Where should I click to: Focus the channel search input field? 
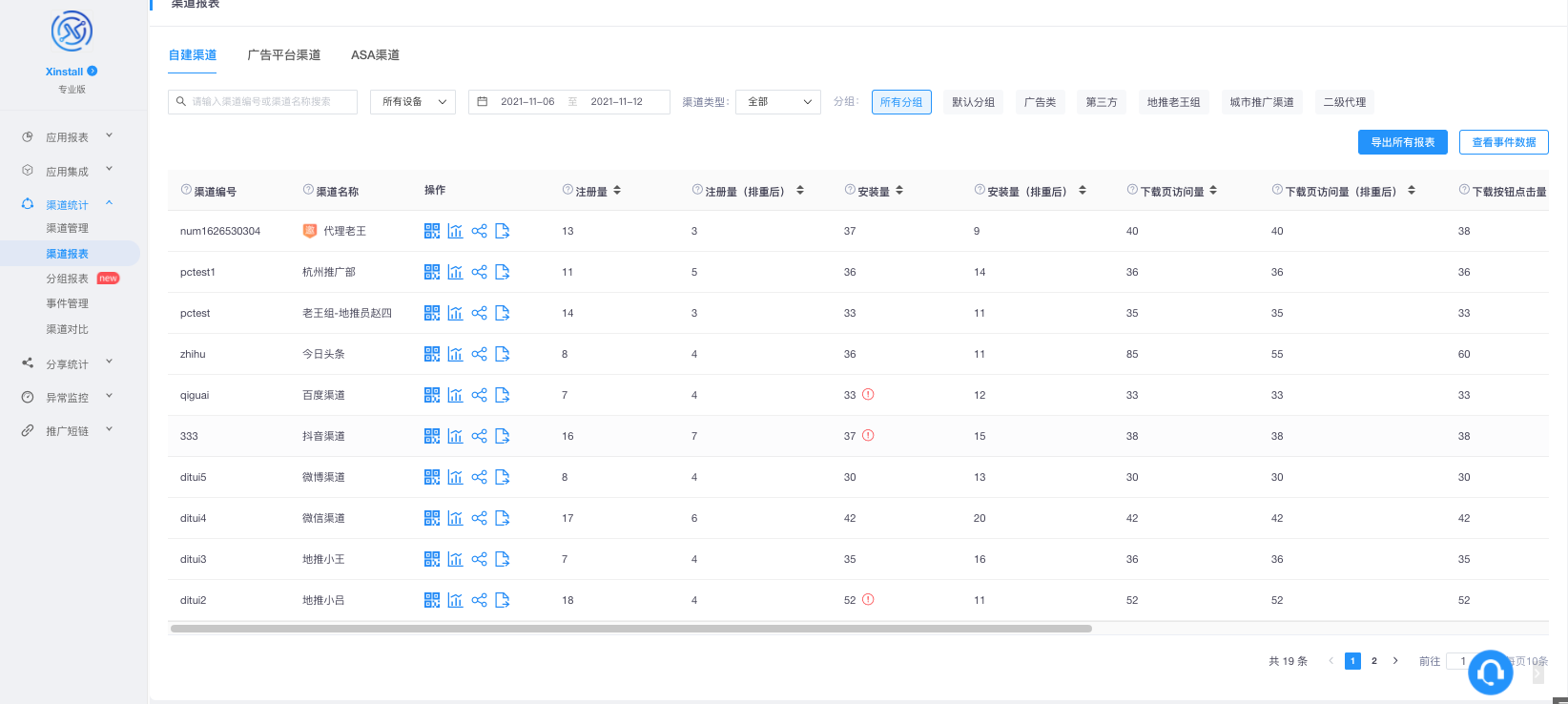click(263, 101)
